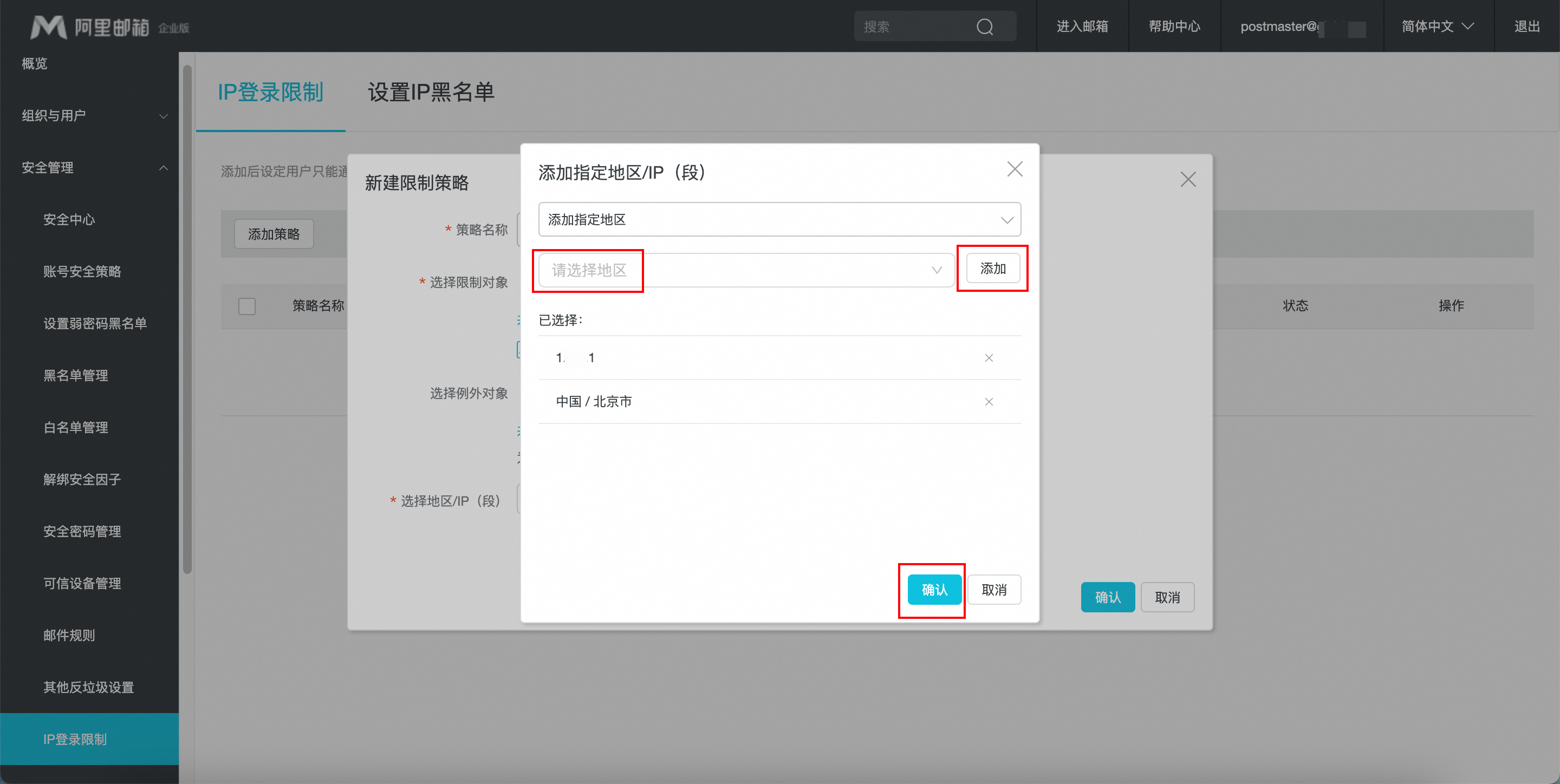Remove the 中国 / 北京市 entry
This screenshot has height=784, width=1560.
click(989, 401)
